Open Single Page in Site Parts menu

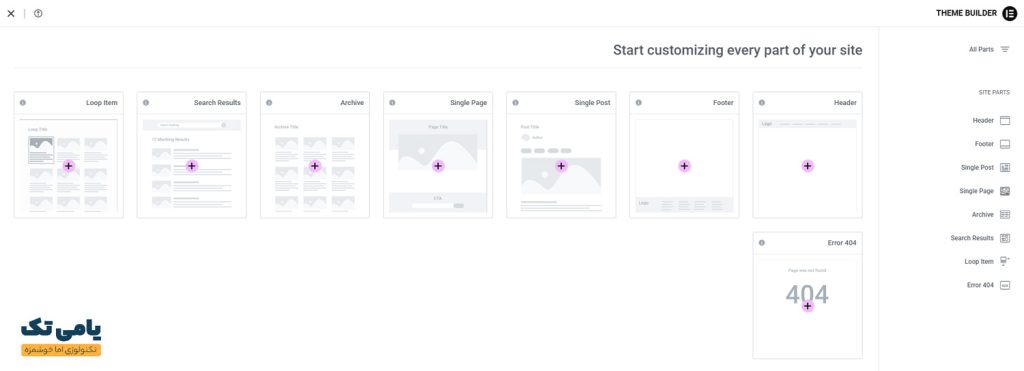(976, 191)
